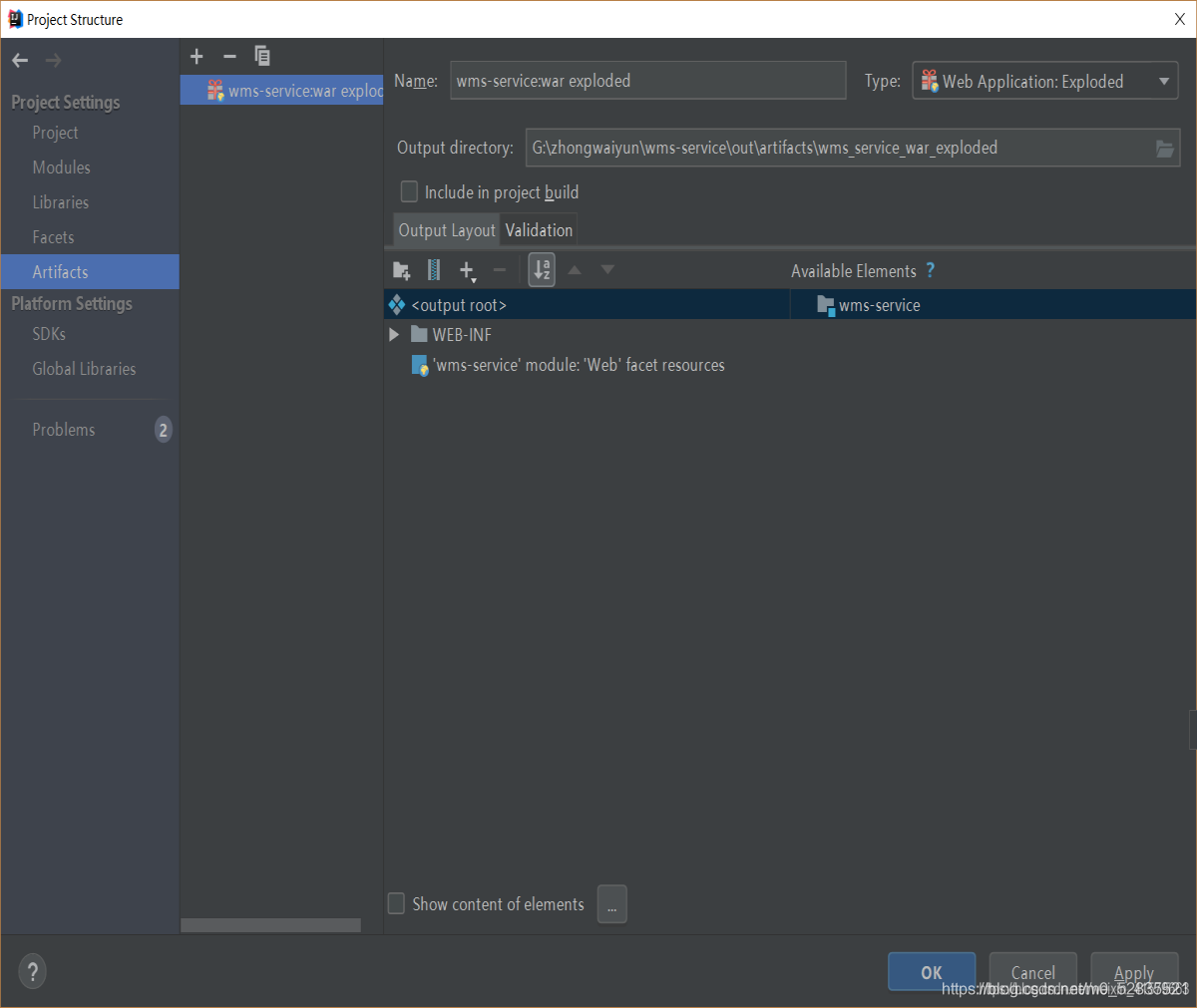The width and height of the screenshot is (1197, 1008).
Task: Click the Apply button
Action: [1134, 972]
